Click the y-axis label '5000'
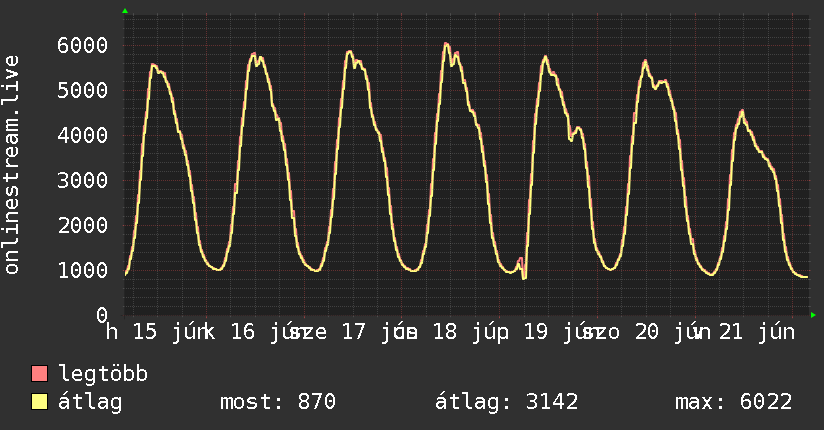This screenshot has height=430, width=824. (x=83, y=90)
